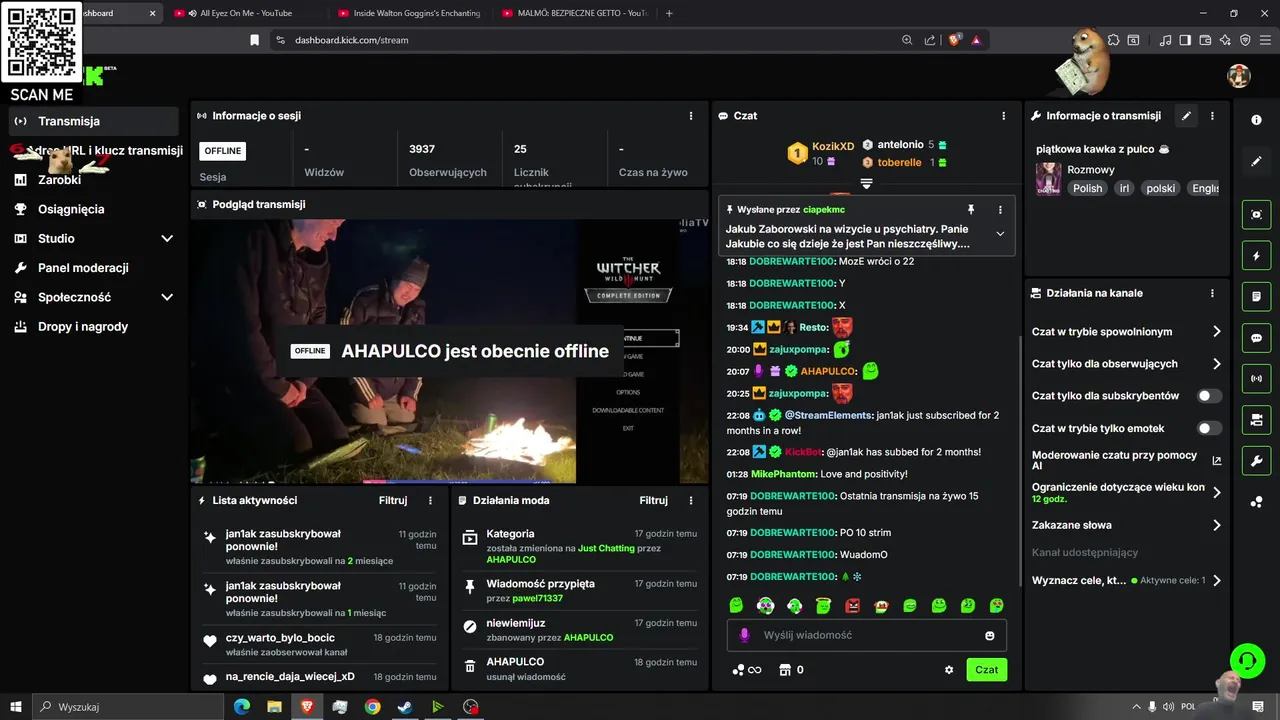This screenshot has width=1280, height=720.
Task: Switch to MALMÖ: BEZPIECZNE GETTO tab
Action: click(x=575, y=13)
